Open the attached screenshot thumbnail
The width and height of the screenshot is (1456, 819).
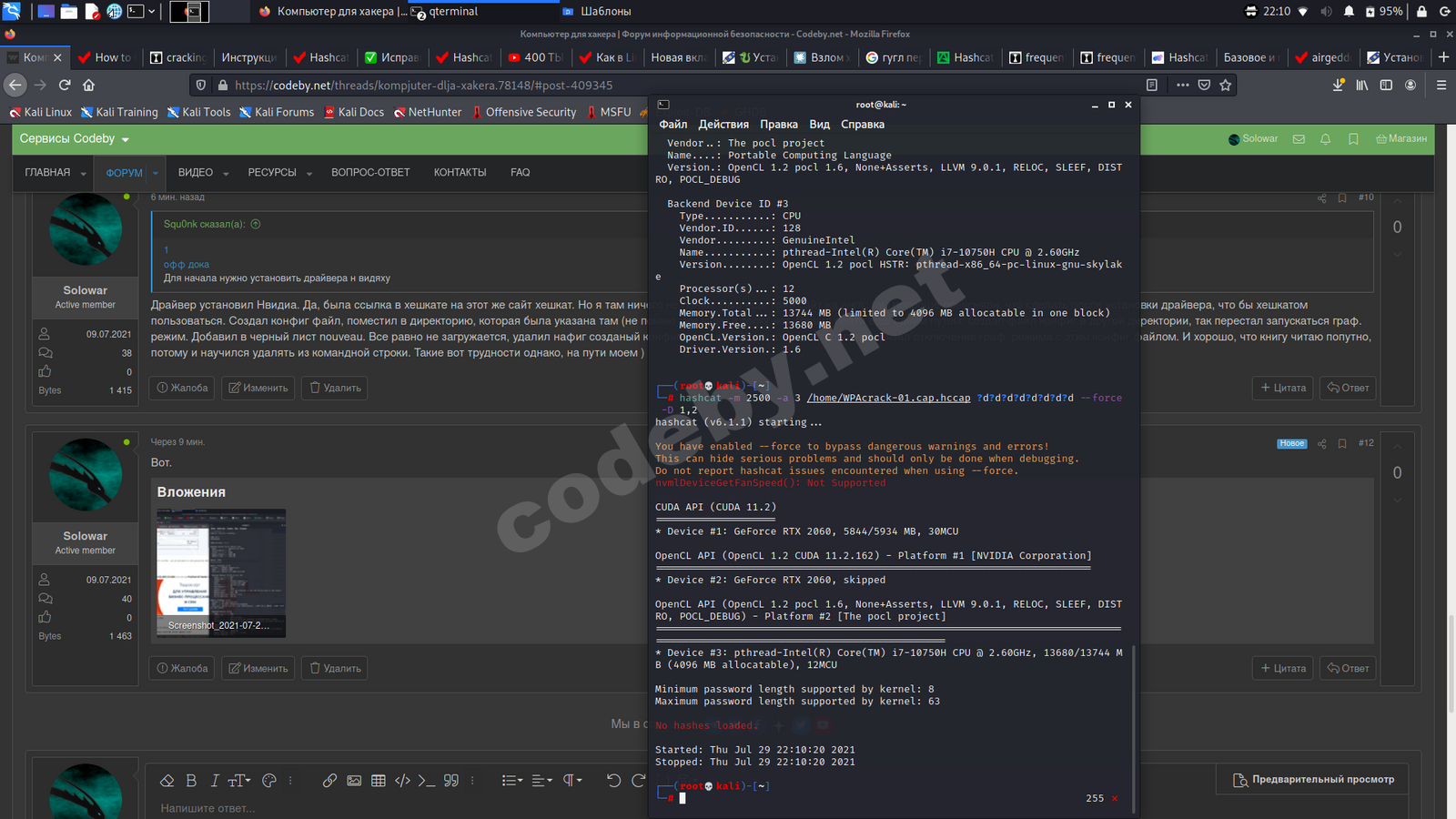(221, 572)
